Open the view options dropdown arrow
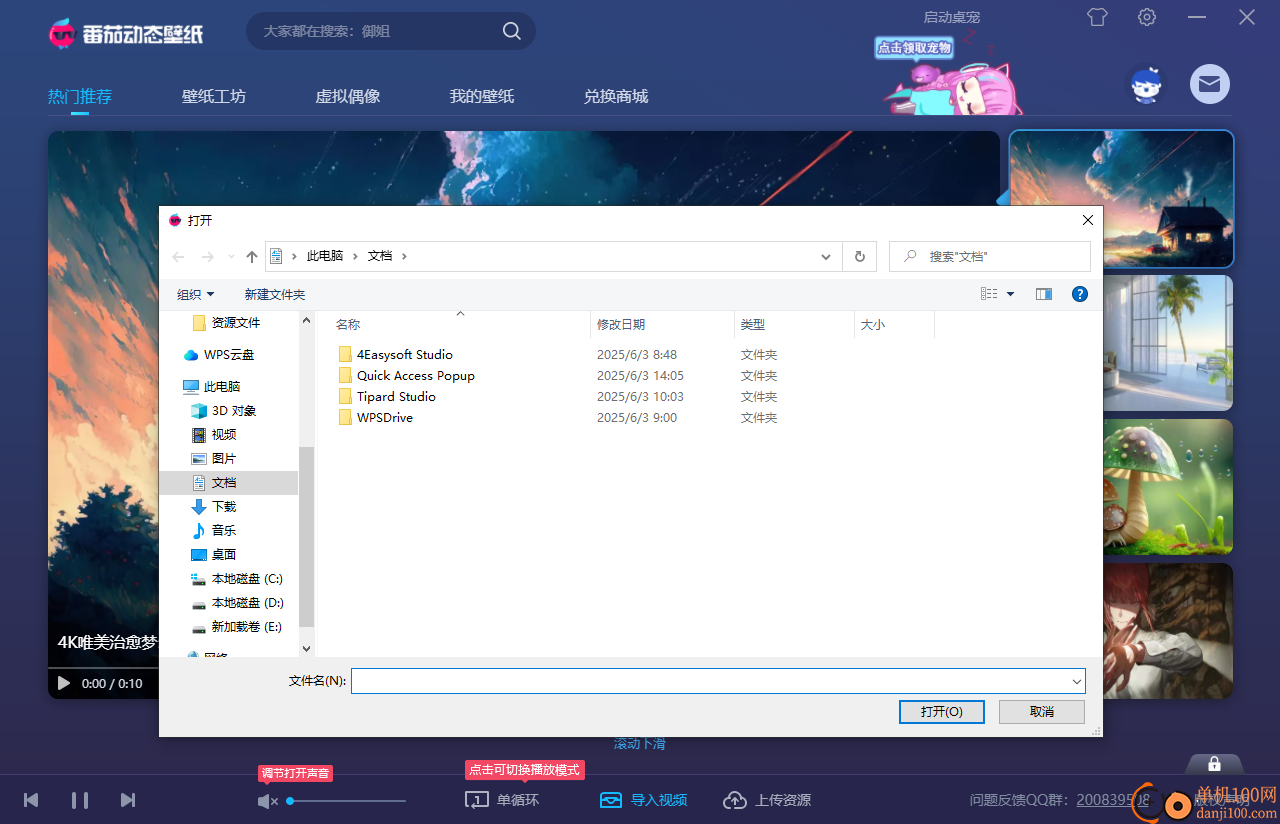1280x824 pixels. tap(1010, 294)
